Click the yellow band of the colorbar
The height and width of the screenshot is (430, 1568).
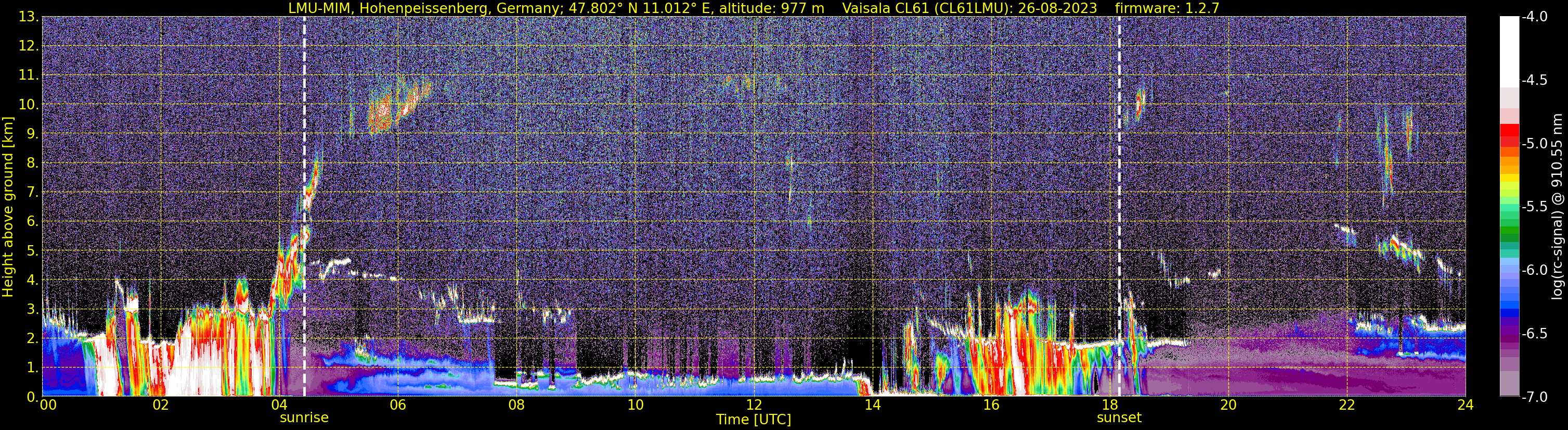pyautogui.click(x=1509, y=179)
